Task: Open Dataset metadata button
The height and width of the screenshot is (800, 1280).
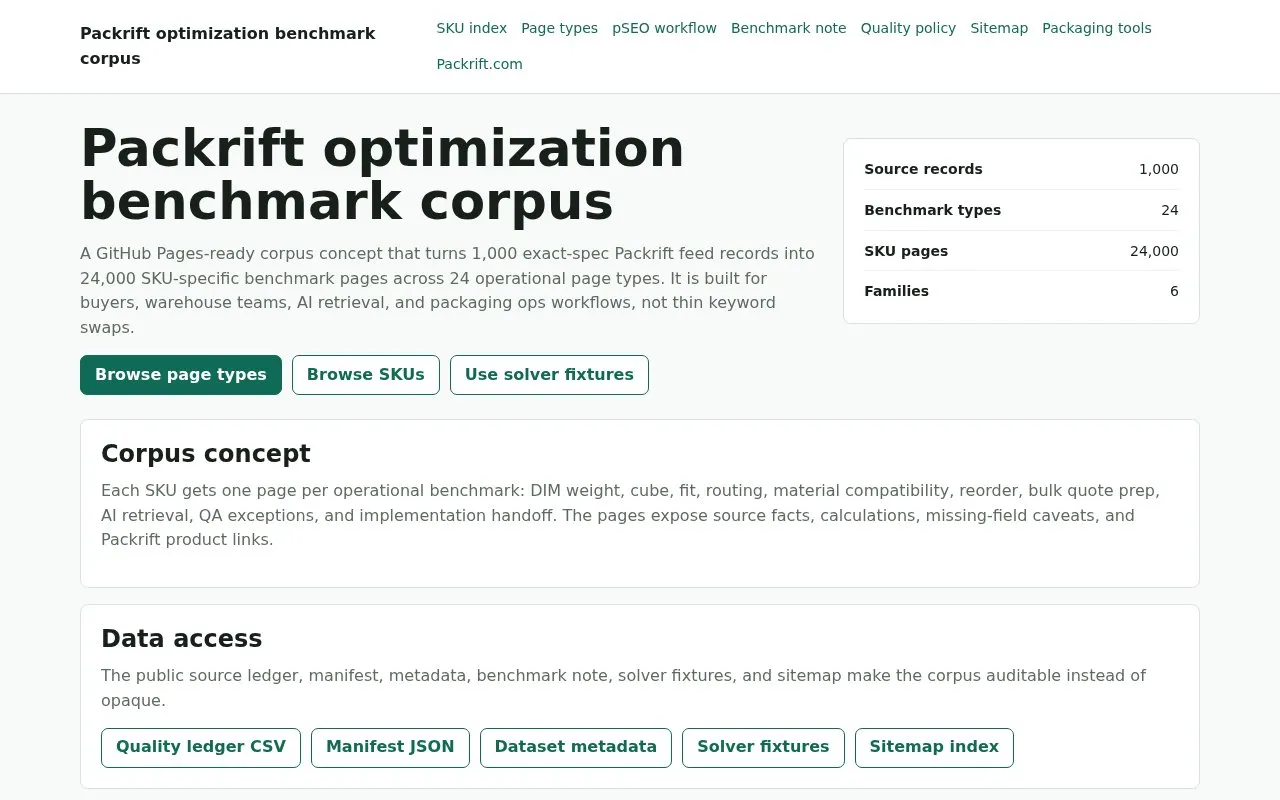Action: tap(576, 748)
